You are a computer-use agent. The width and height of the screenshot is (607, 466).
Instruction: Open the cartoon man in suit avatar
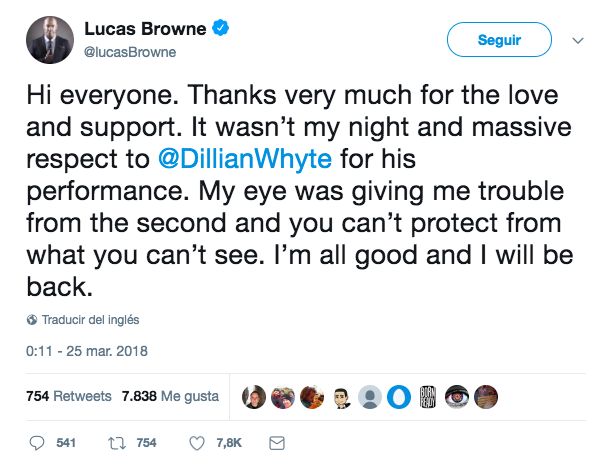click(x=339, y=396)
